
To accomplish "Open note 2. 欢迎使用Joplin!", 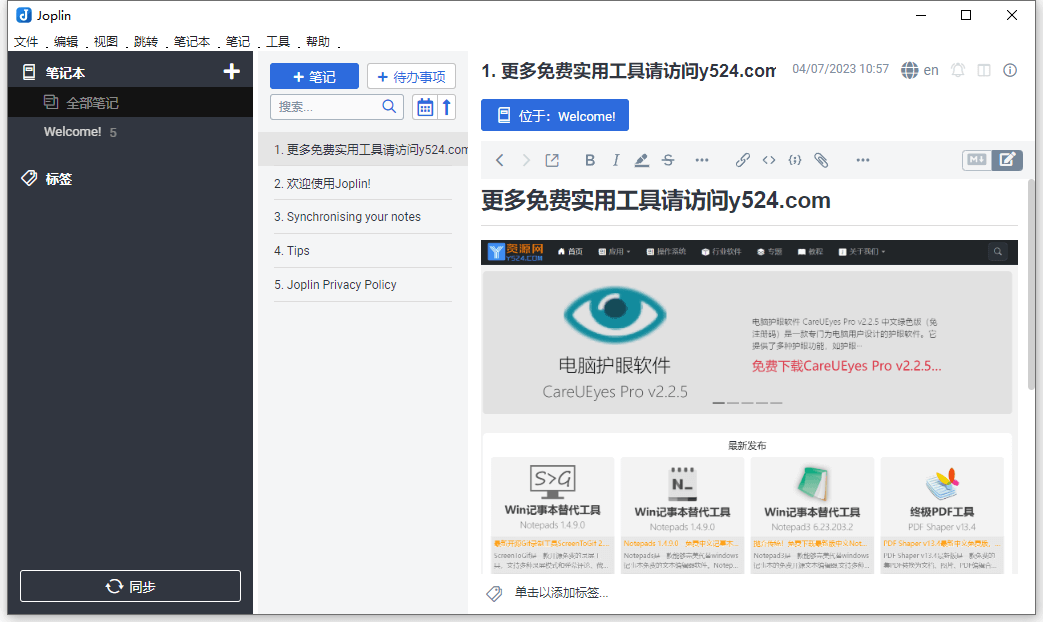I will [363, 184].
